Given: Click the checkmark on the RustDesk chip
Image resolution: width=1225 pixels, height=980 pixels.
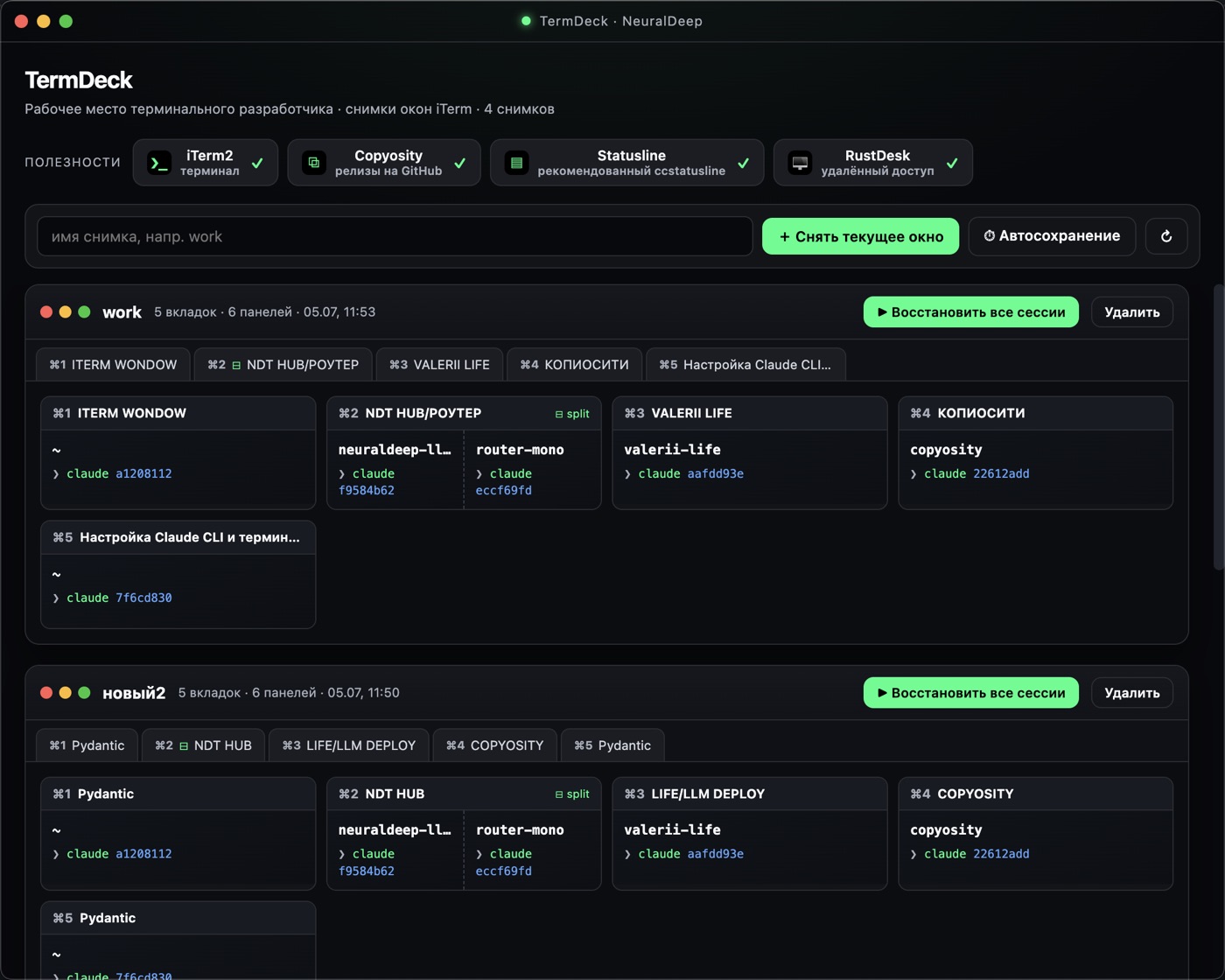Looking at the screenshot, I should pyautogui.click(x=952, y=163).
